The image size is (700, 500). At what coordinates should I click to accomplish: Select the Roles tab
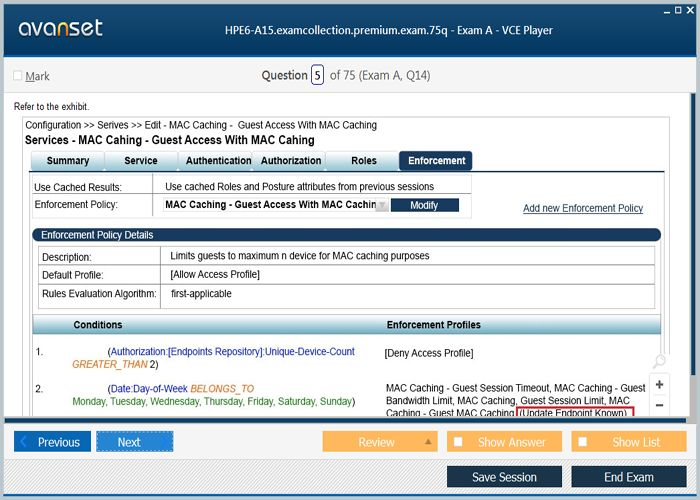(x=364, y=161)
